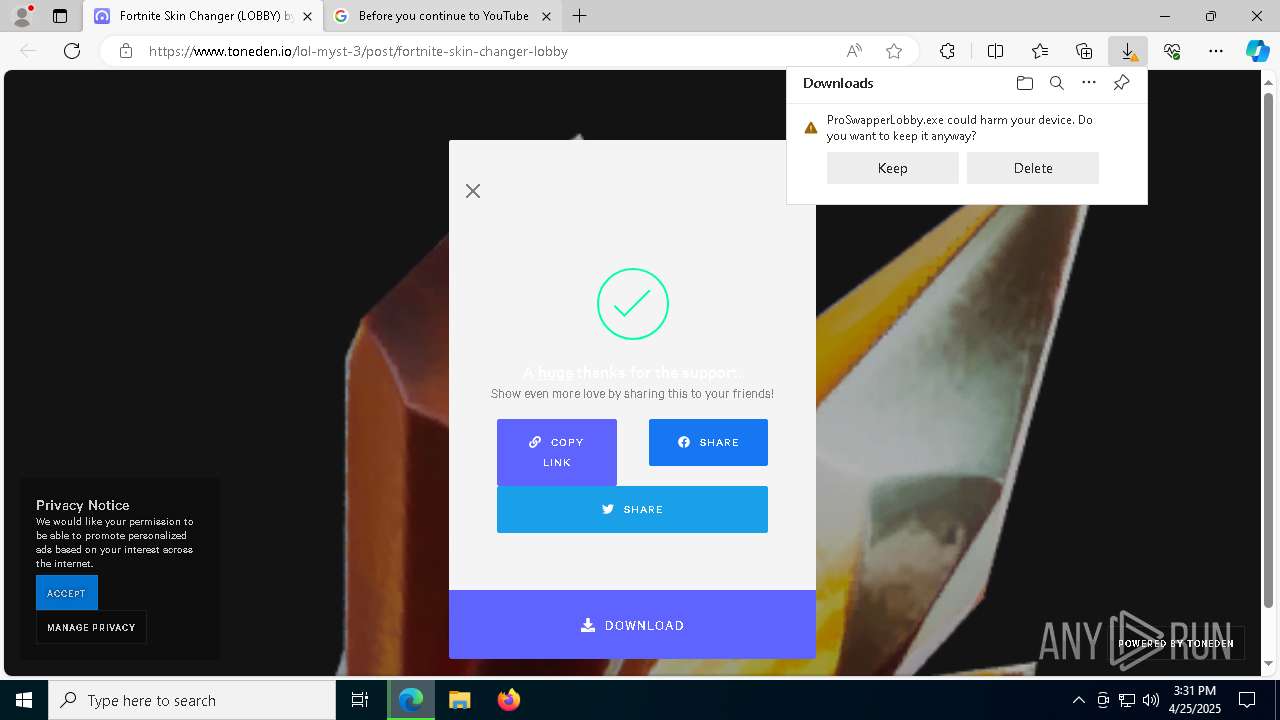Open File Explorer from taskbar

pos(460,700)
